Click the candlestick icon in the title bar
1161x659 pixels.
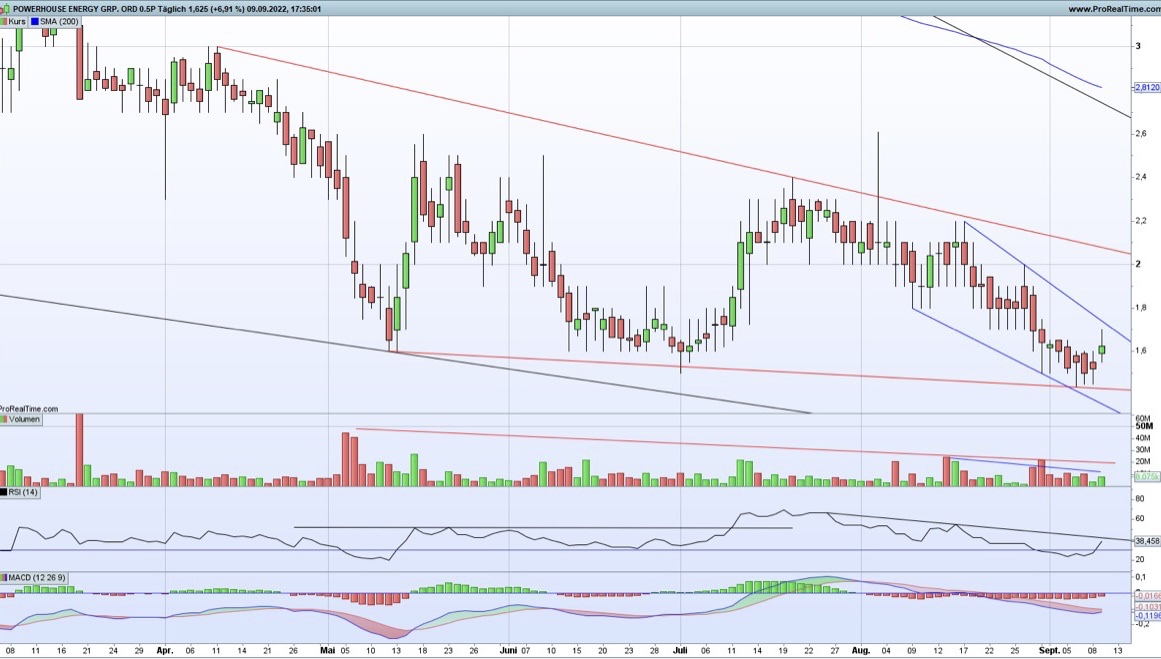click(x=7, y=7)
